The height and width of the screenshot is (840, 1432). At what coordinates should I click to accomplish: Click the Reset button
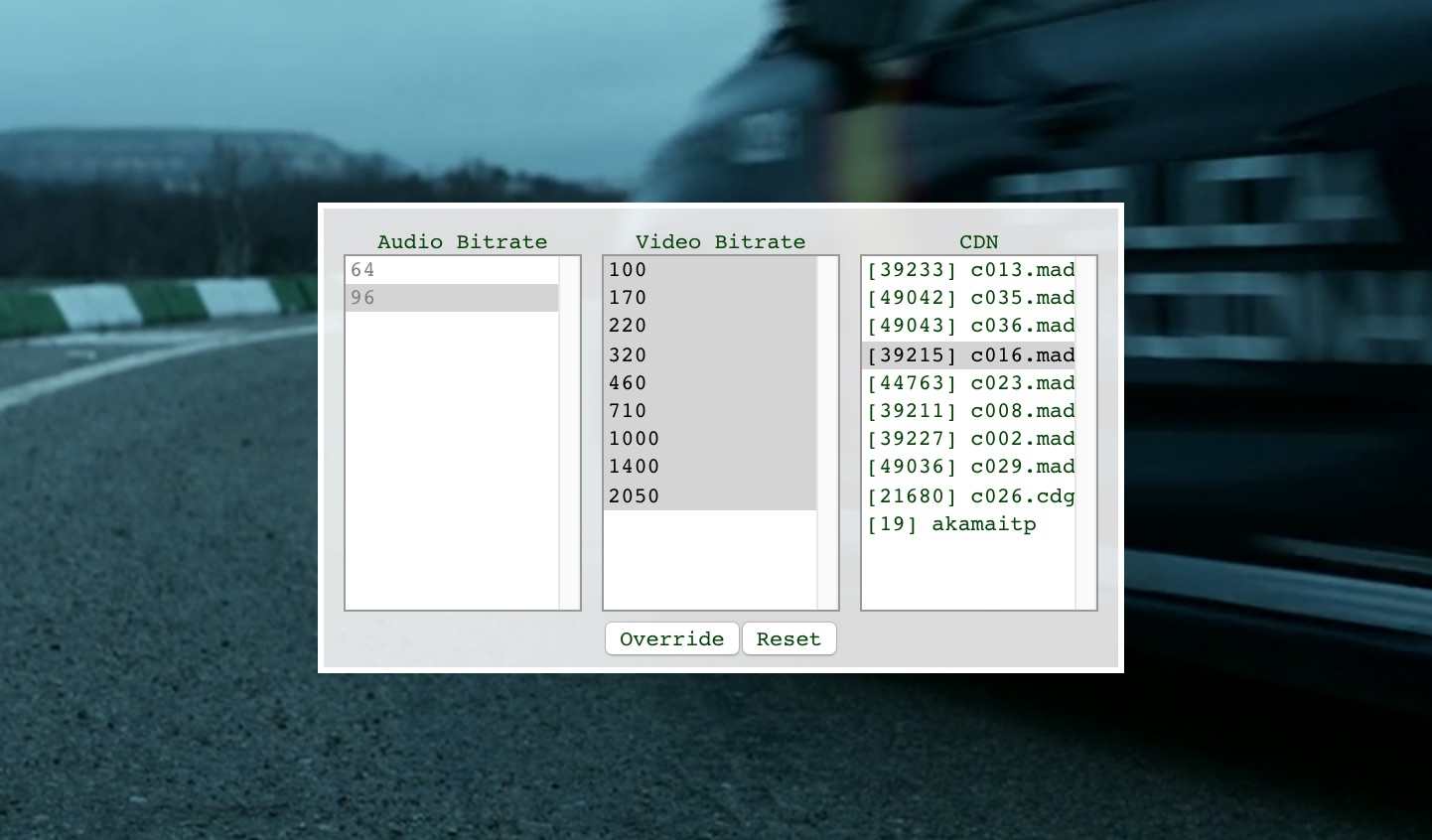pos(789,638)
